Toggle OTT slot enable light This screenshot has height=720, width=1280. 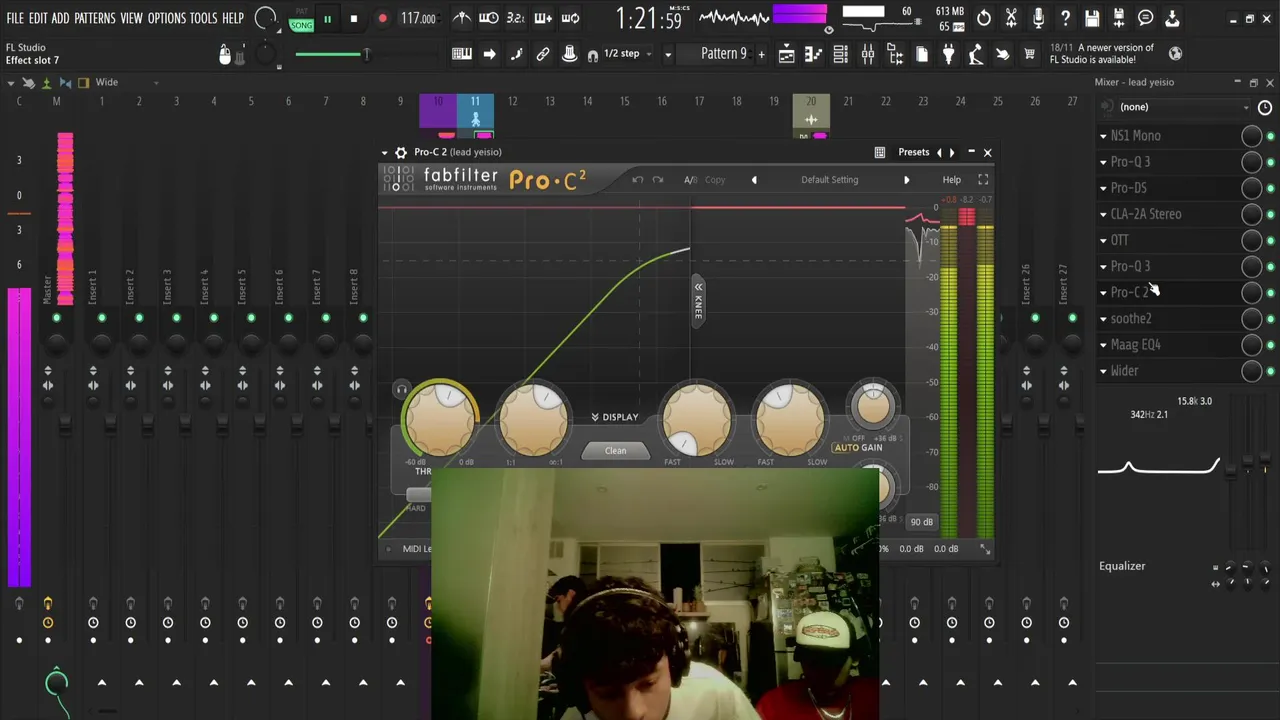pos(1270,241)
